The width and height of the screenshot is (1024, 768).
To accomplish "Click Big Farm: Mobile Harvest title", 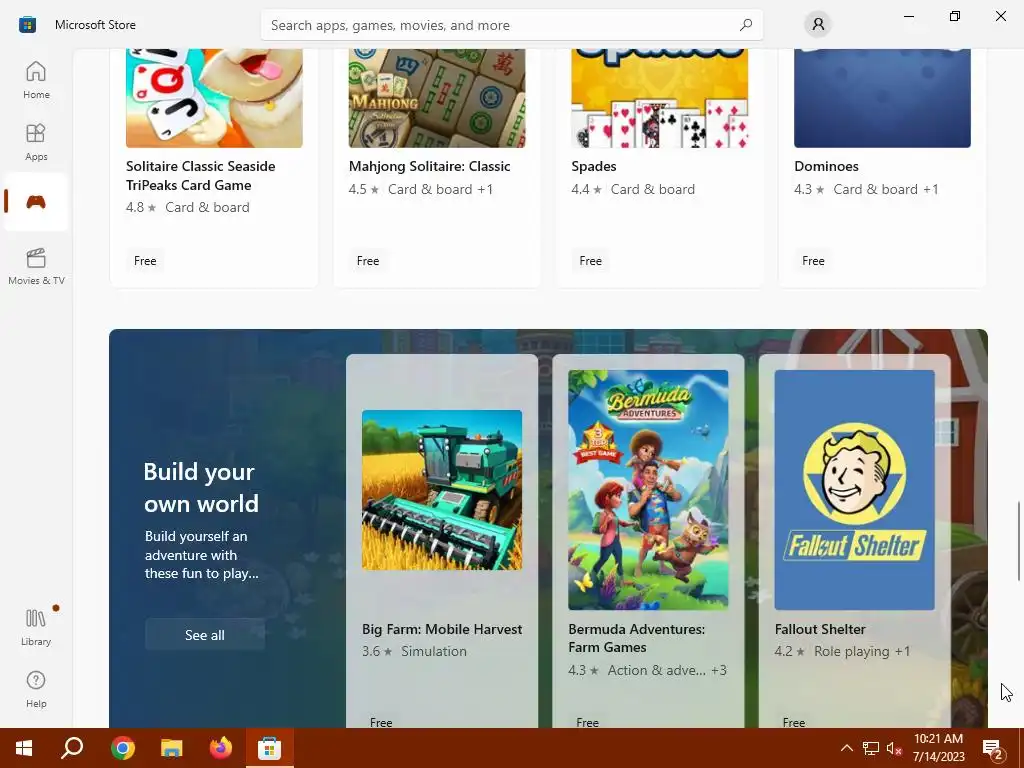I will (x=442, y=629).
